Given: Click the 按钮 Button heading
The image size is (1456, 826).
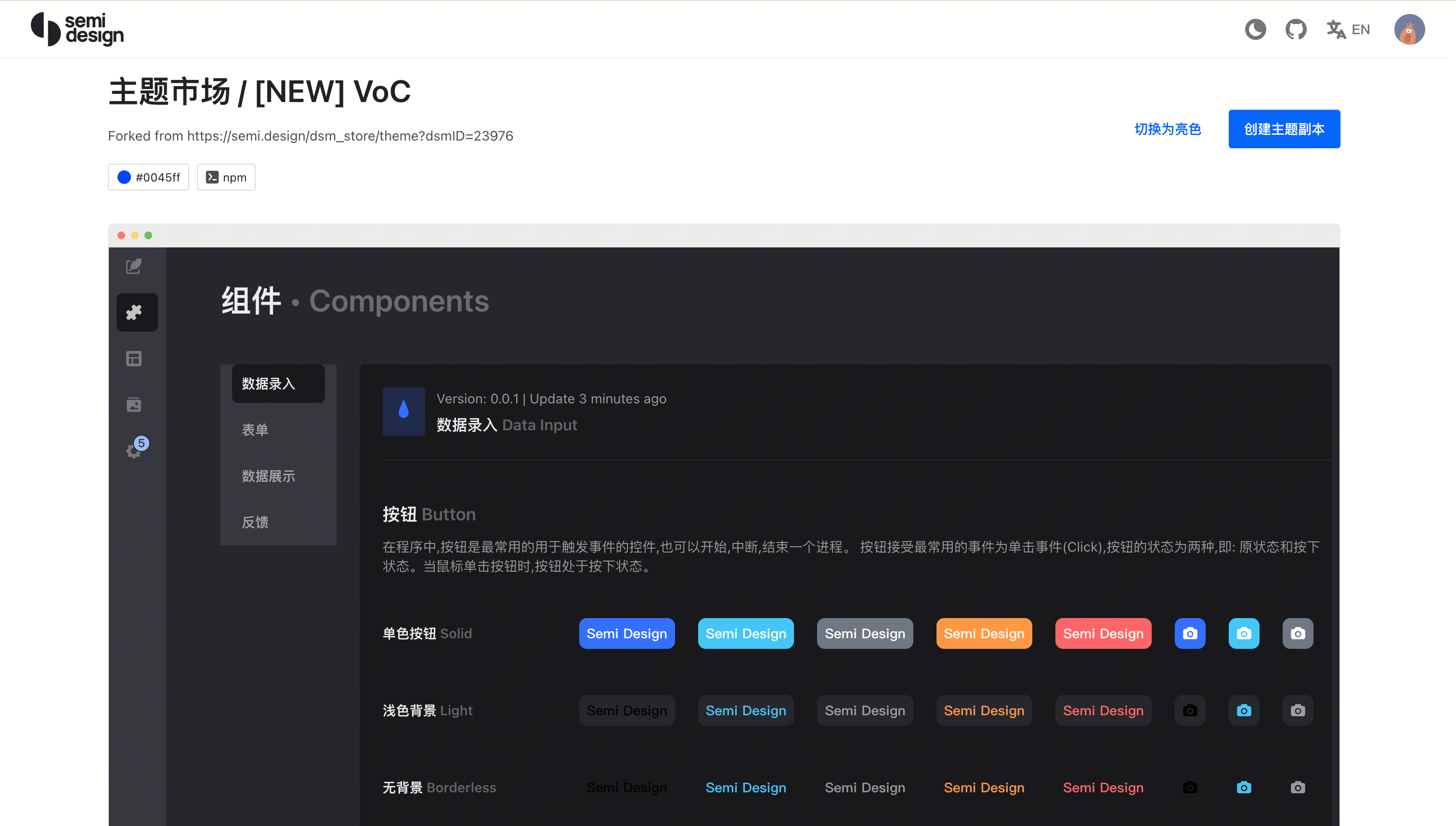Looking at the screenshot, I should [429, 515].
